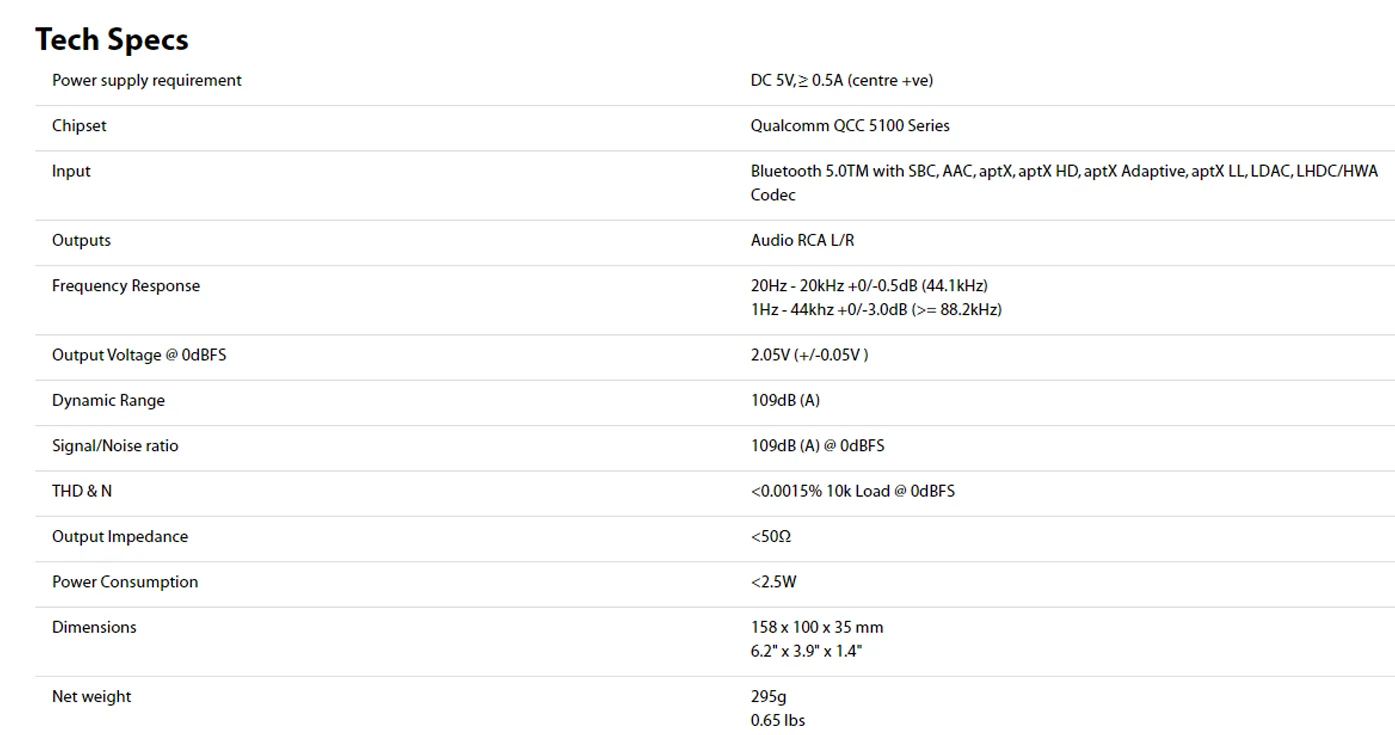The width and height of the screenshot is (1395, 735).
Task: Click the Audio RCA L/R value
Action: click(803, 240)
